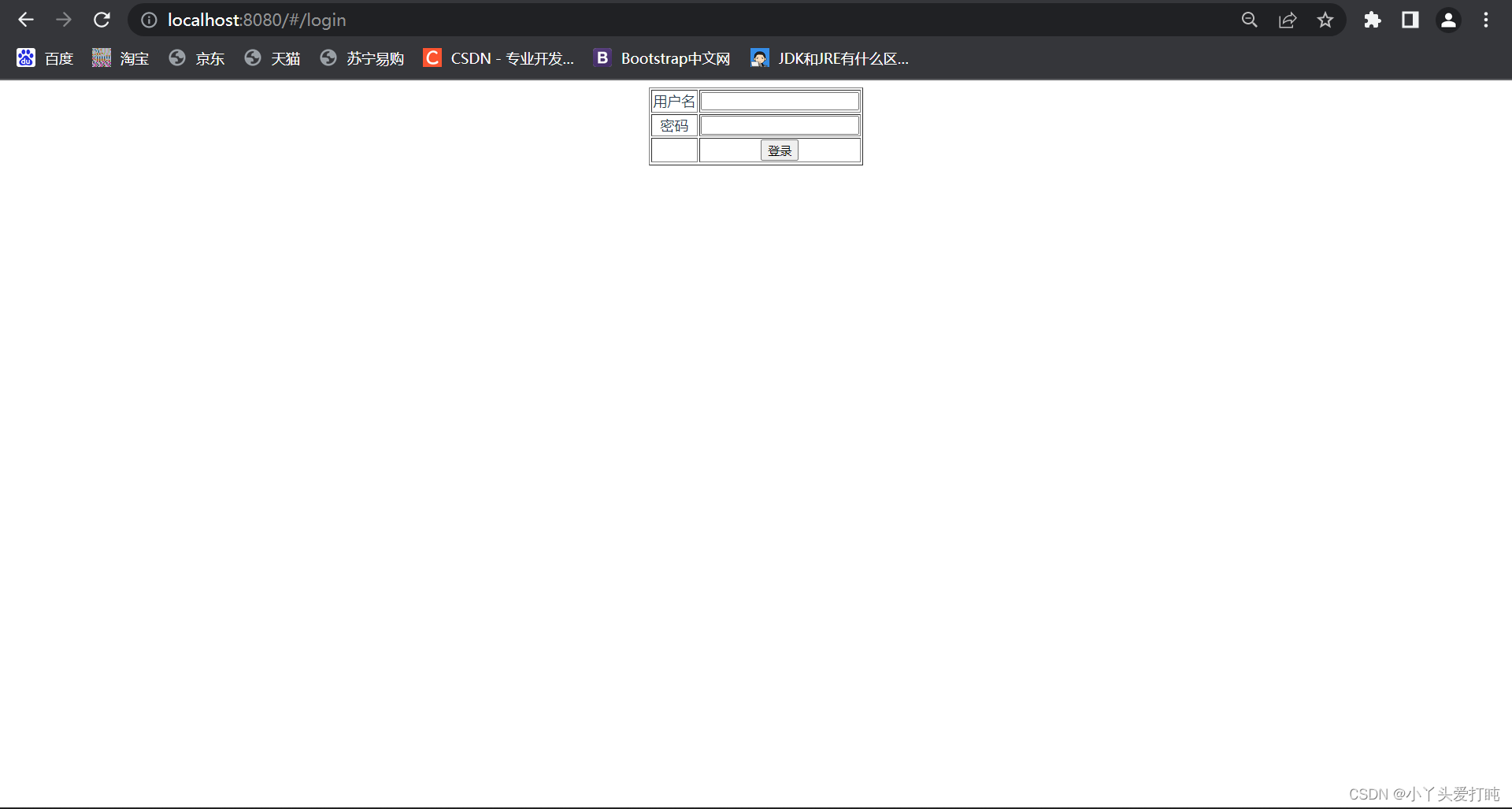Focus the 密码 input field

(x=780, y=125)
